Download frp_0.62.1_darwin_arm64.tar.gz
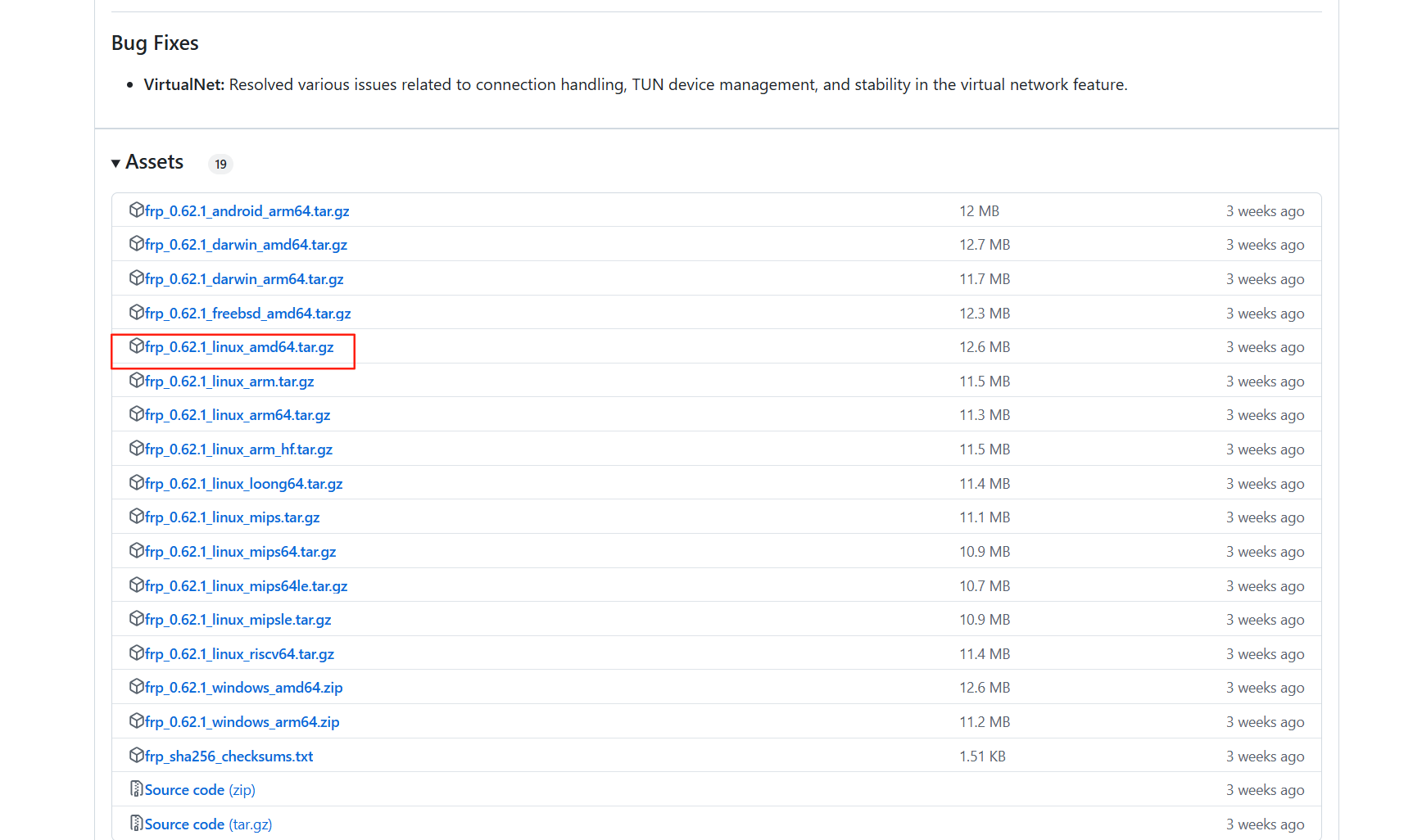 point(244,279)
